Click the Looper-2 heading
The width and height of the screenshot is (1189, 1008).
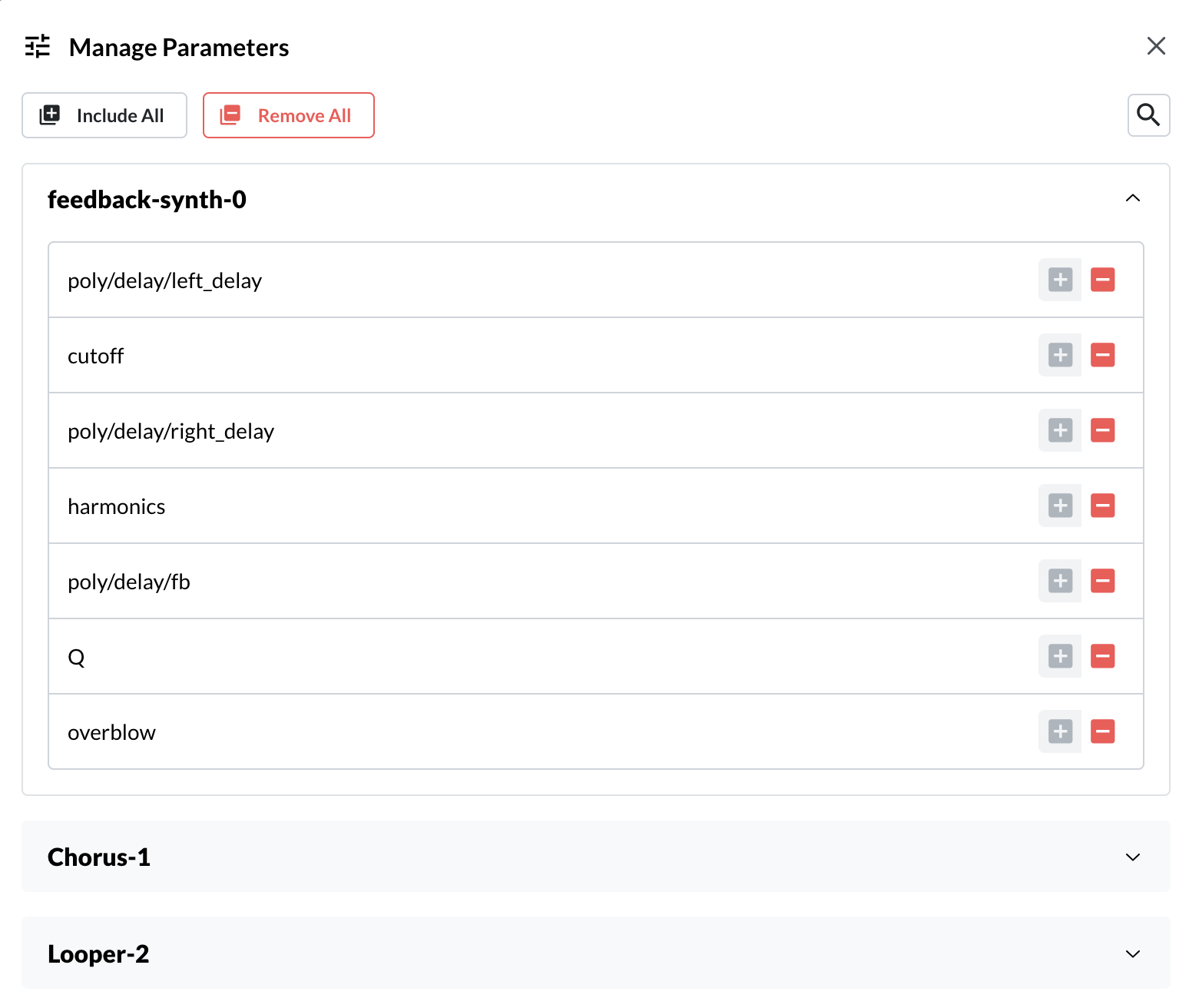98,953
